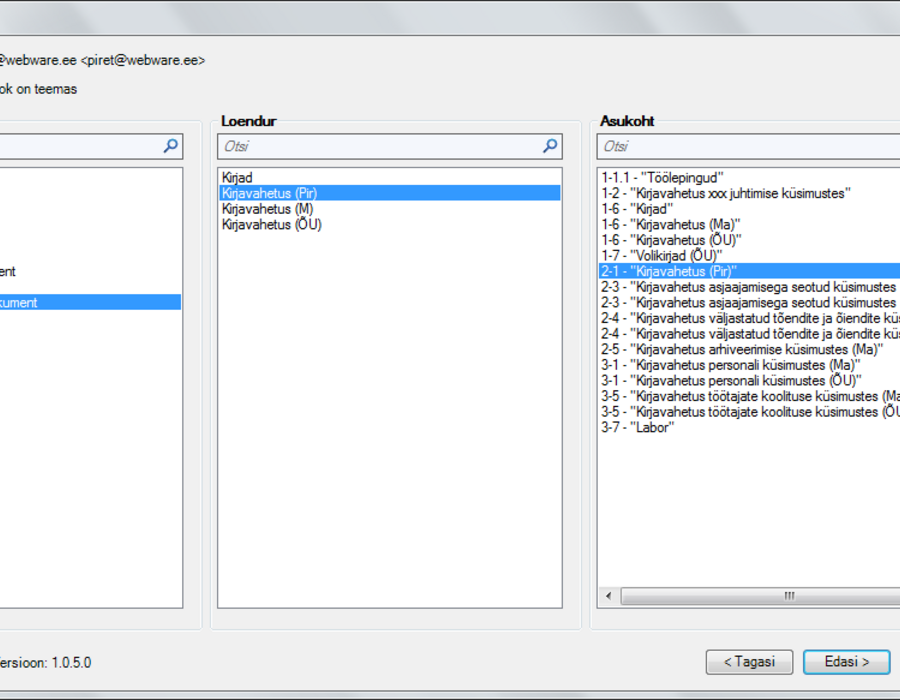Click the version text '1.0.5.0'

point(71,663)
